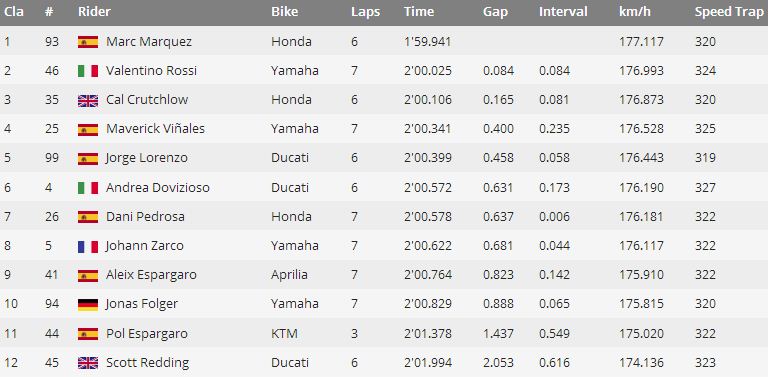Click the Italian flag beside Valentino Rossi
The image size is (768, 377).
pyautogui.click(x=88, y=71)
